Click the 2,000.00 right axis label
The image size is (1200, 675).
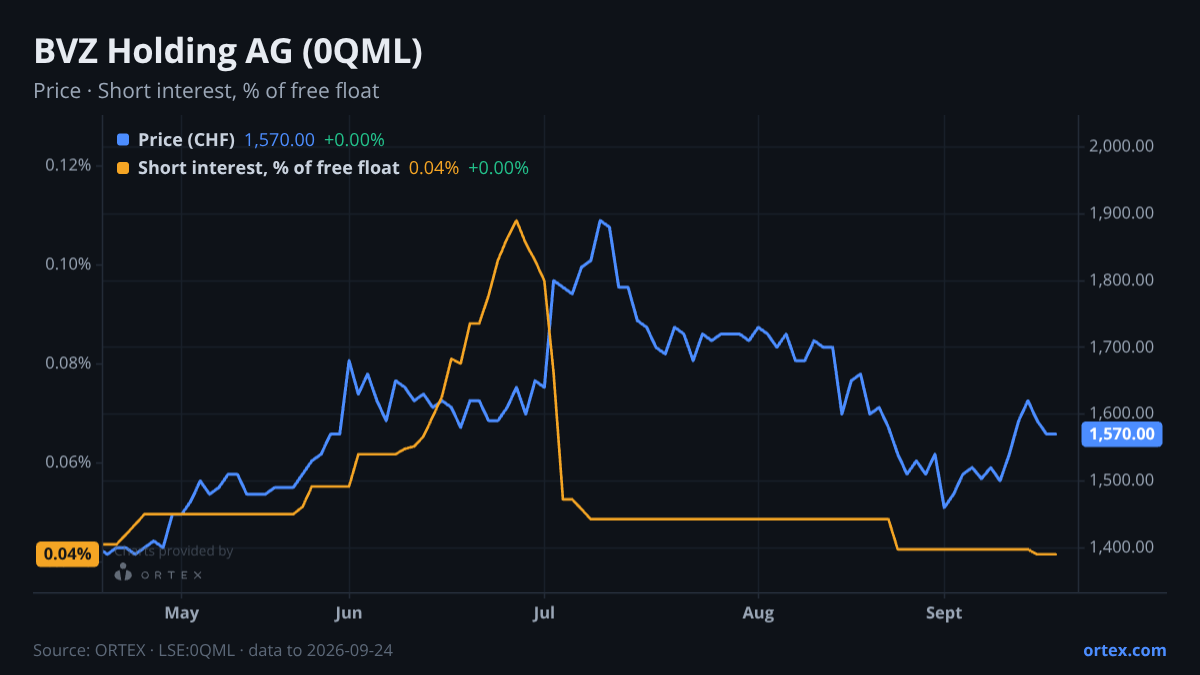[x=1122, y=146]
